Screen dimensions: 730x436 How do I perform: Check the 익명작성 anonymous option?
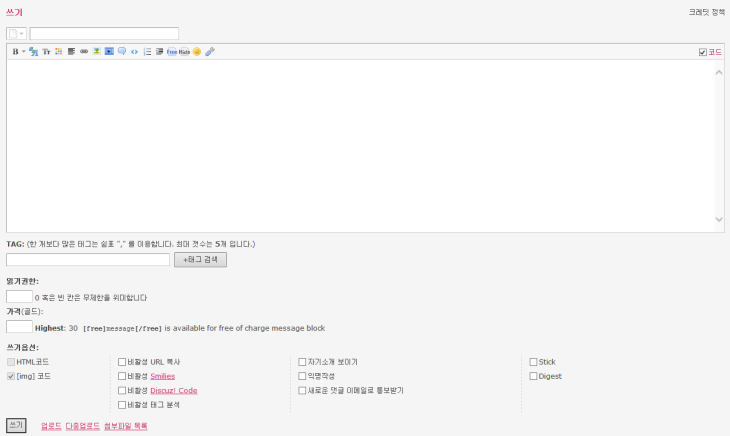tap(302, 376)
